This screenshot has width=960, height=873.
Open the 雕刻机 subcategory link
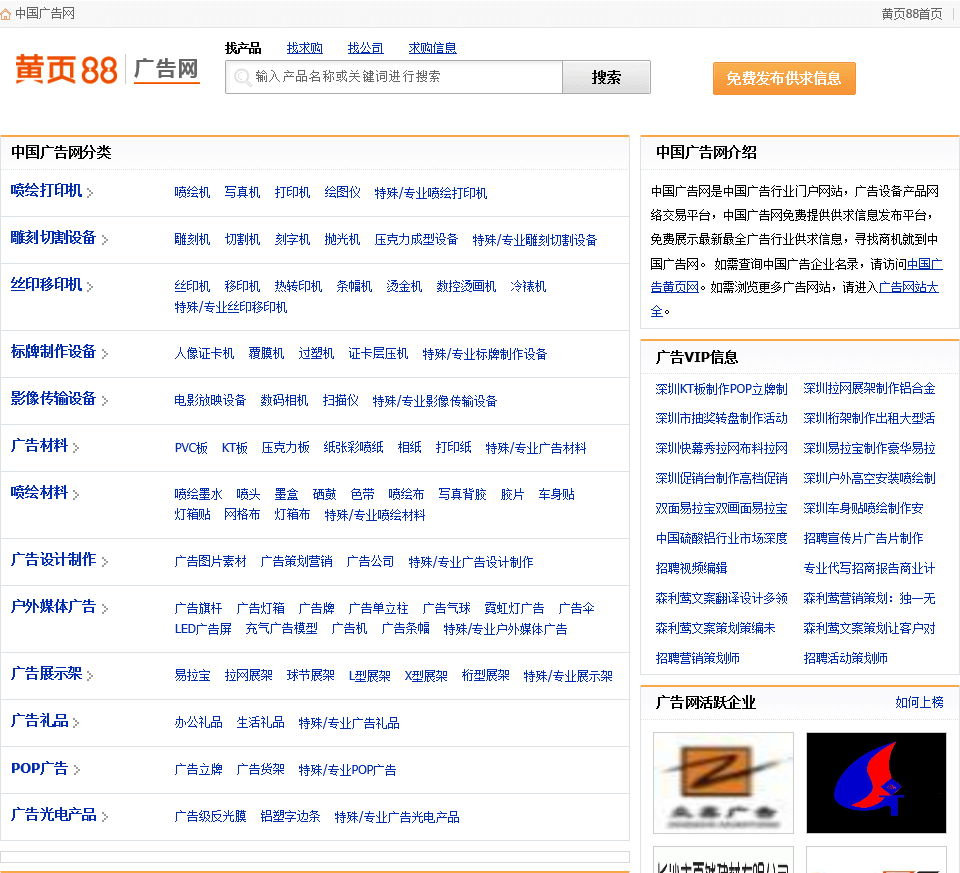coord(192,239)
